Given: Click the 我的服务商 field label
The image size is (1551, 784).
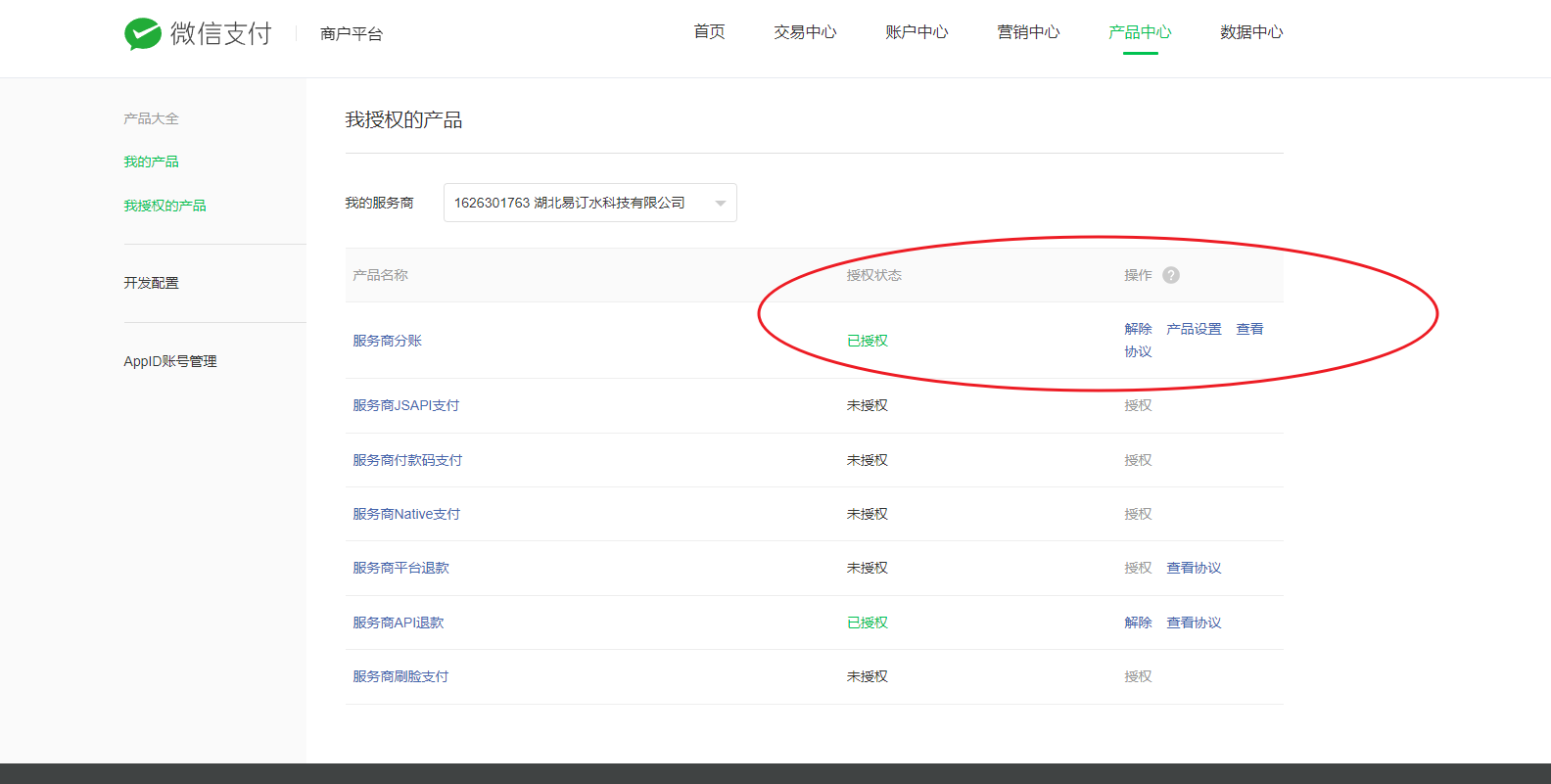Looking at the screenshot, I should click(x=379, y=203).
